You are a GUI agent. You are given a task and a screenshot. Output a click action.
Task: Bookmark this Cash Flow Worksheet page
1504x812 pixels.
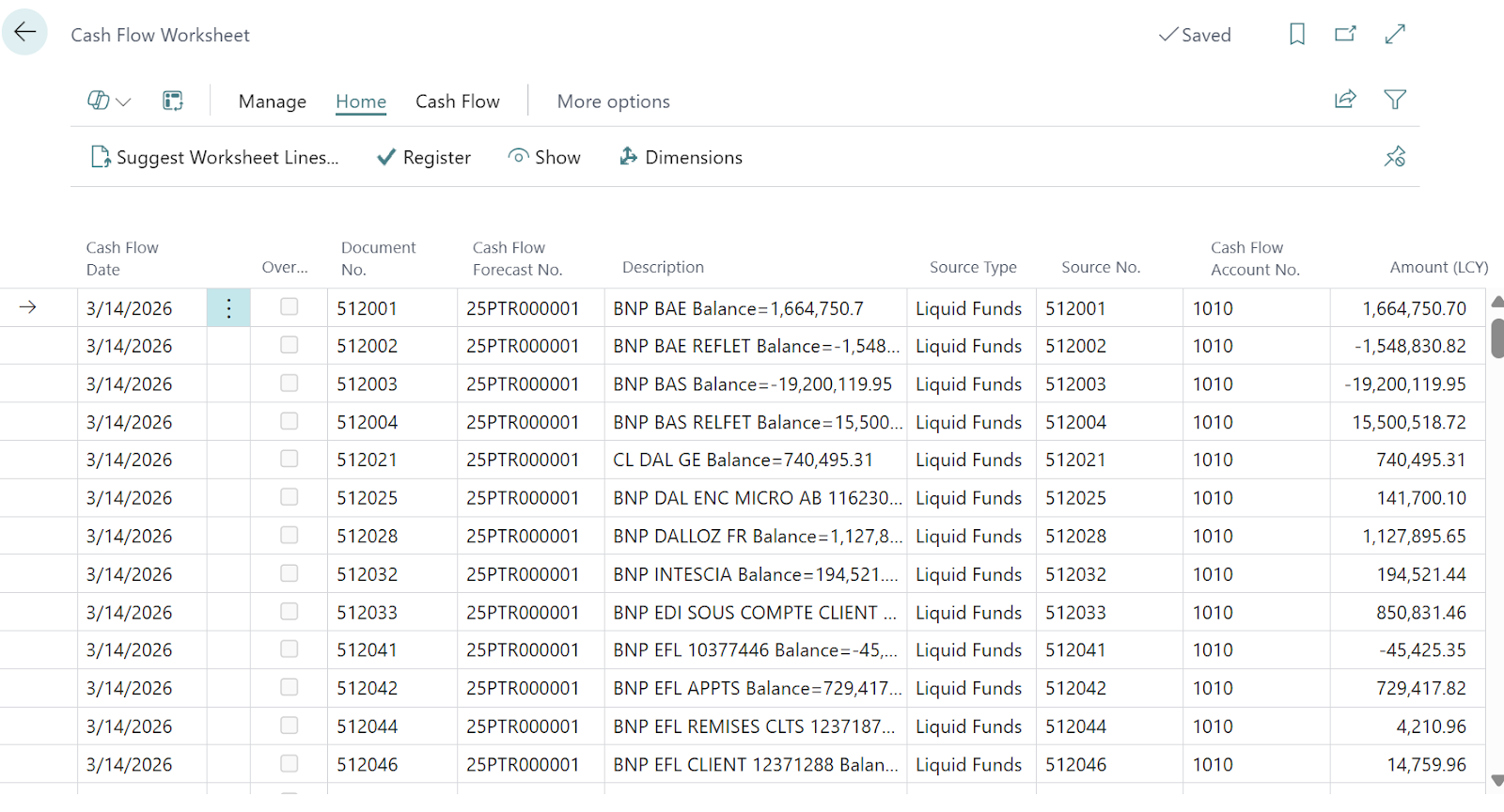coord(1296,35)
